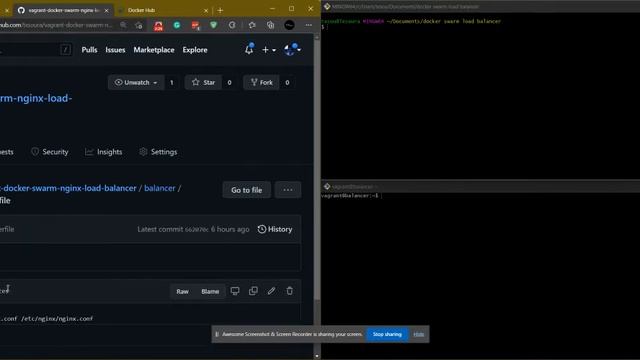Image resolution: width=640 pixels, height=360 pixels.
Task: Switch to the Settings repo tab
Action: [158, 152]
